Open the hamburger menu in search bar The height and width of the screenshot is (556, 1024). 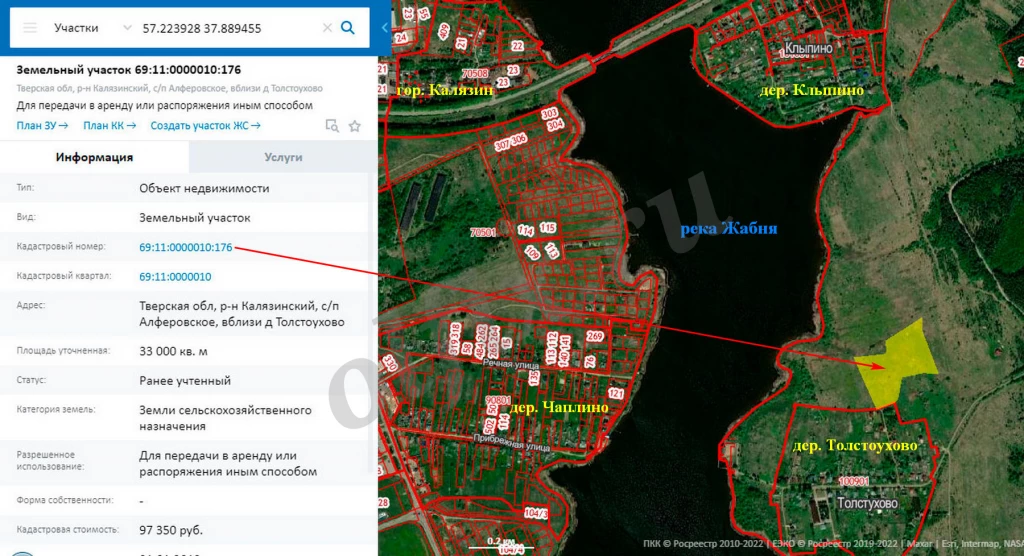point(30,28)
